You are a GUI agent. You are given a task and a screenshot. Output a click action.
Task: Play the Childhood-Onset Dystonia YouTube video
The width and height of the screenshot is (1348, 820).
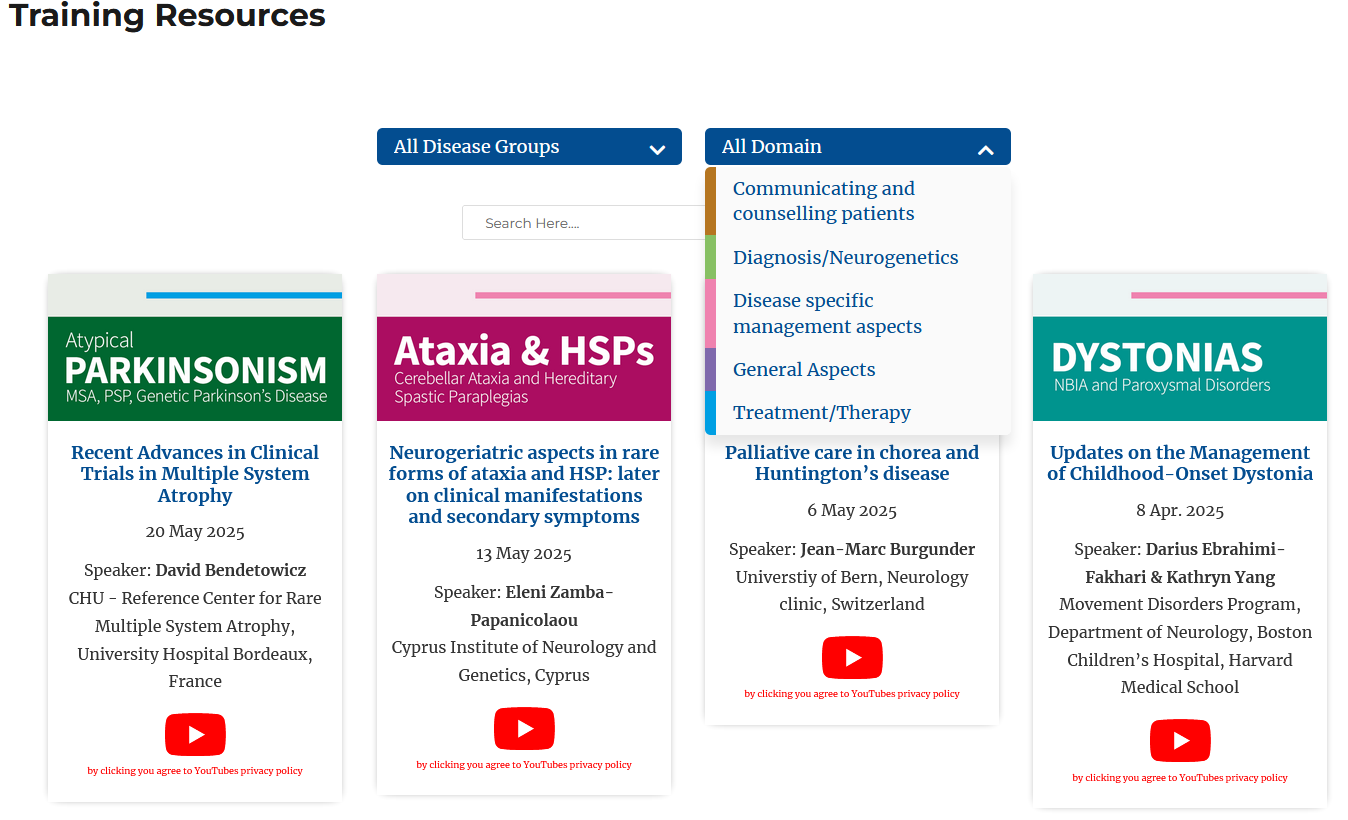[1180, 741]
